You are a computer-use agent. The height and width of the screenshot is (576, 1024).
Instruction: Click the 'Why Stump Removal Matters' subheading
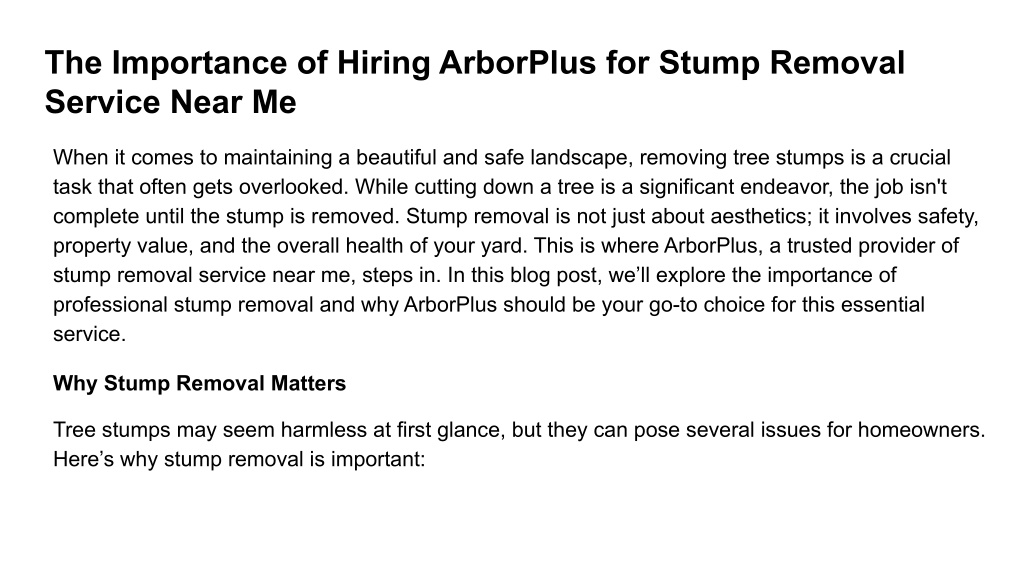click(199, 383)
